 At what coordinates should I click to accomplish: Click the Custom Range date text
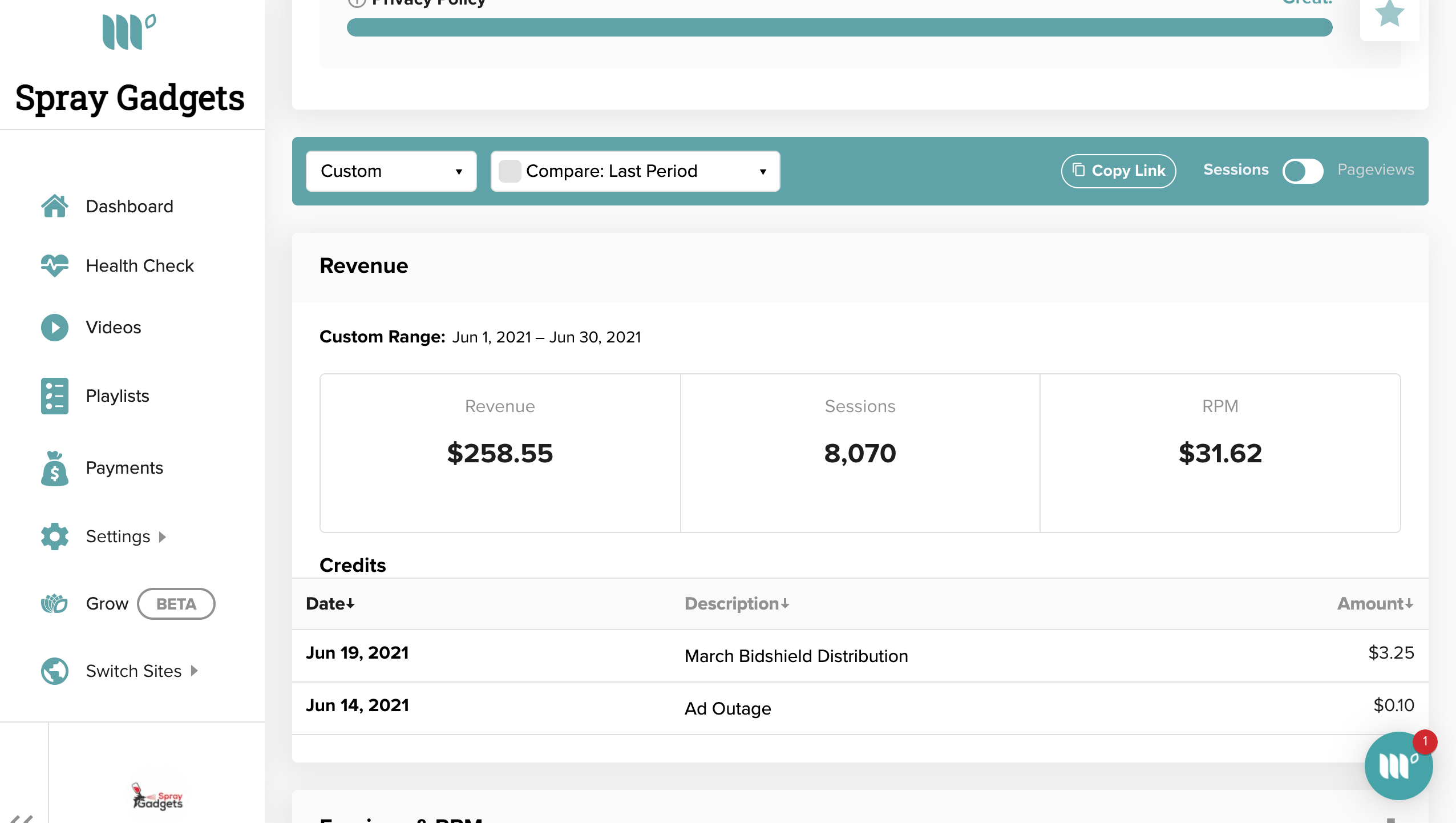(546, 337)
